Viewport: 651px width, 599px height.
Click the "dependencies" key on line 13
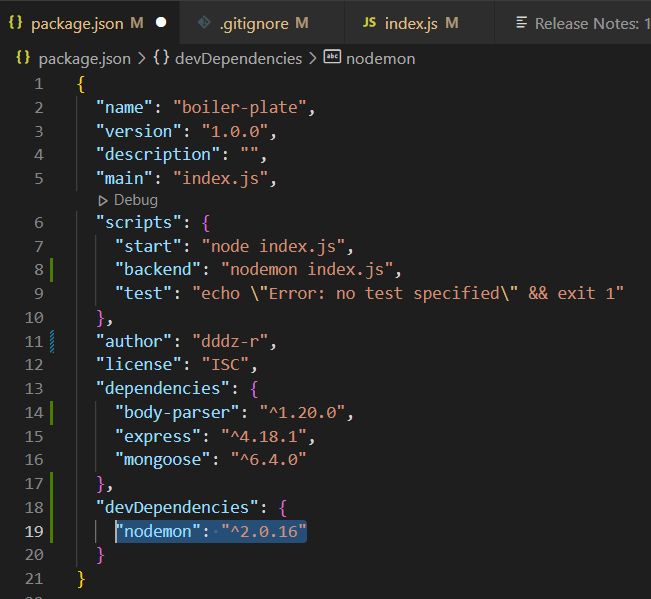tap(162, 389)
